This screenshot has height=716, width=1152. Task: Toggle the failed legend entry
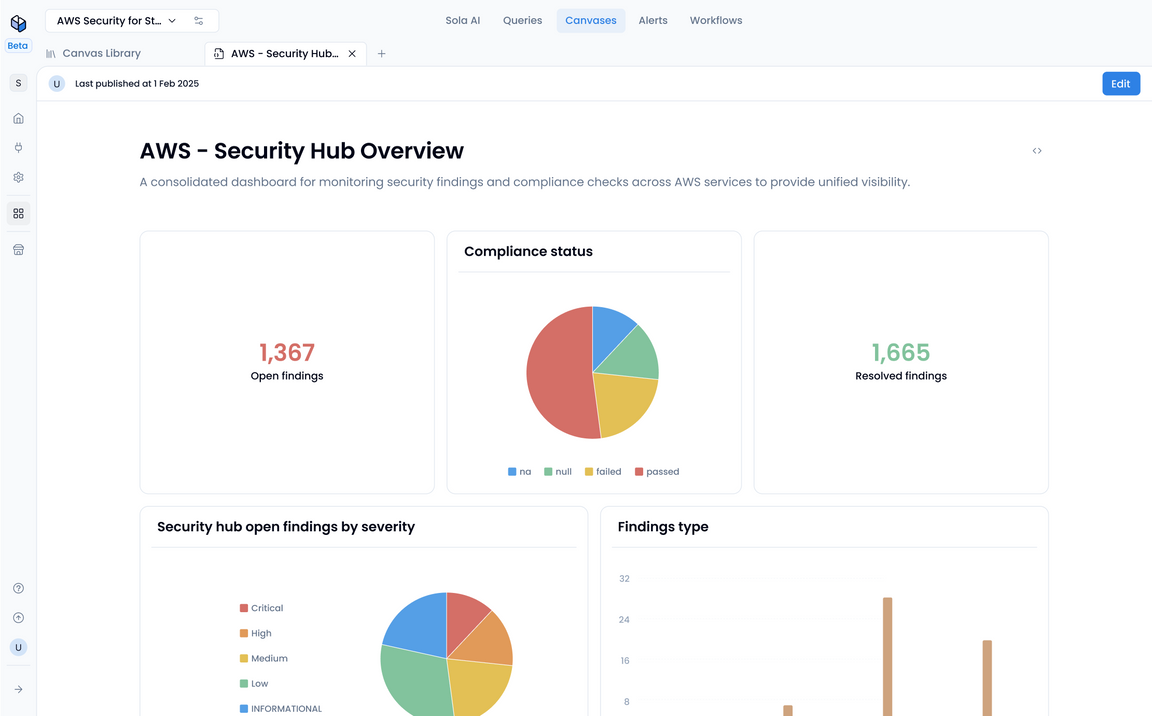pyautogui.click(x=603, y=471)
